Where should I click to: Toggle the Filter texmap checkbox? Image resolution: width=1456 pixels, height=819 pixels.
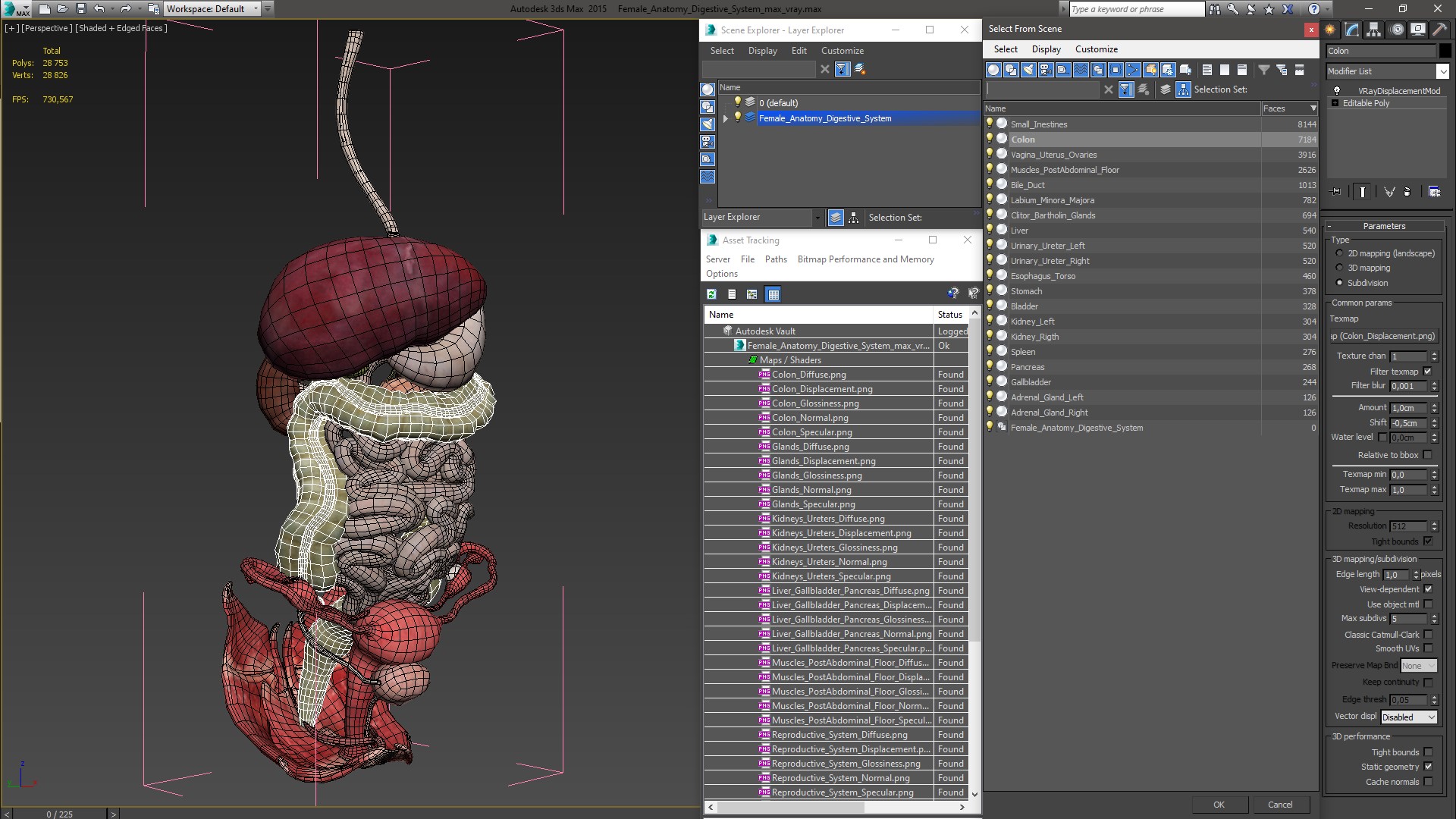pos(1428,372)
